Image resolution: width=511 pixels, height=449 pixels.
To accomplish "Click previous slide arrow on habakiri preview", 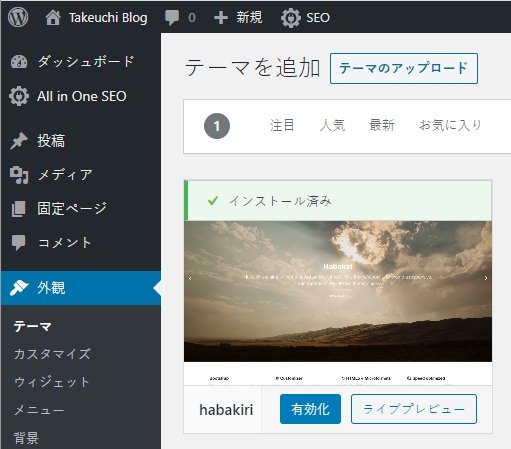I will [x=190, y=278].
